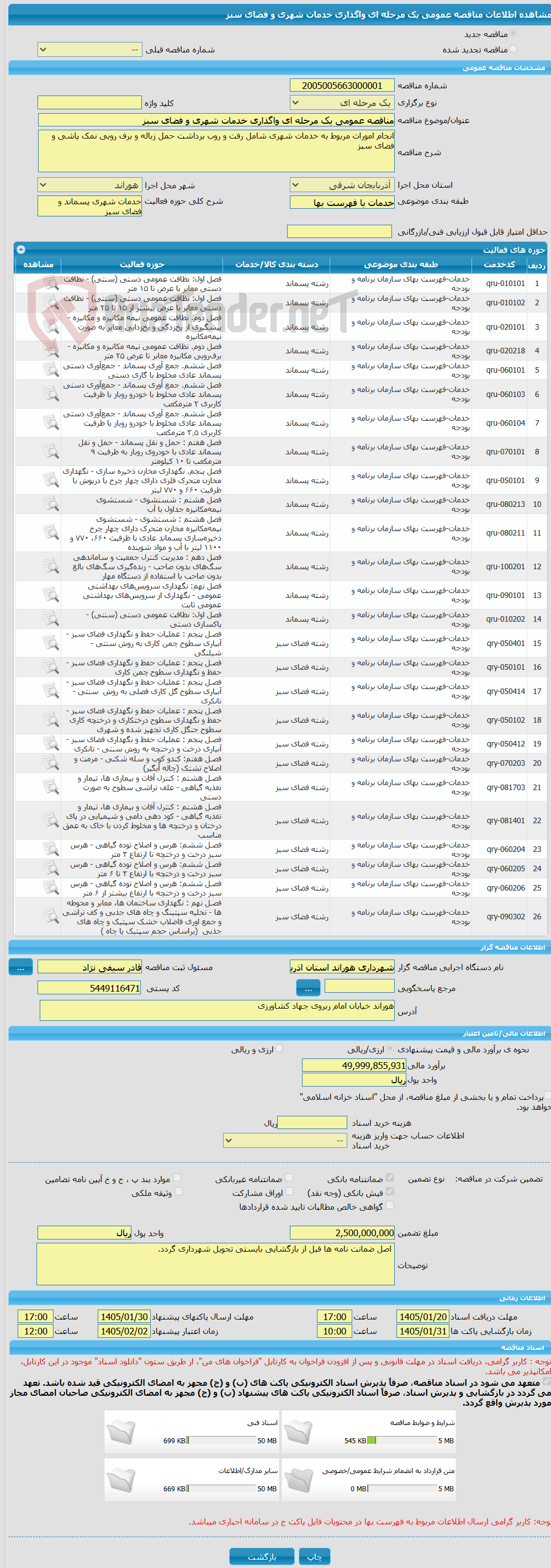
Task: Open view icon for row qry-050401
Action: click(51, 643)
